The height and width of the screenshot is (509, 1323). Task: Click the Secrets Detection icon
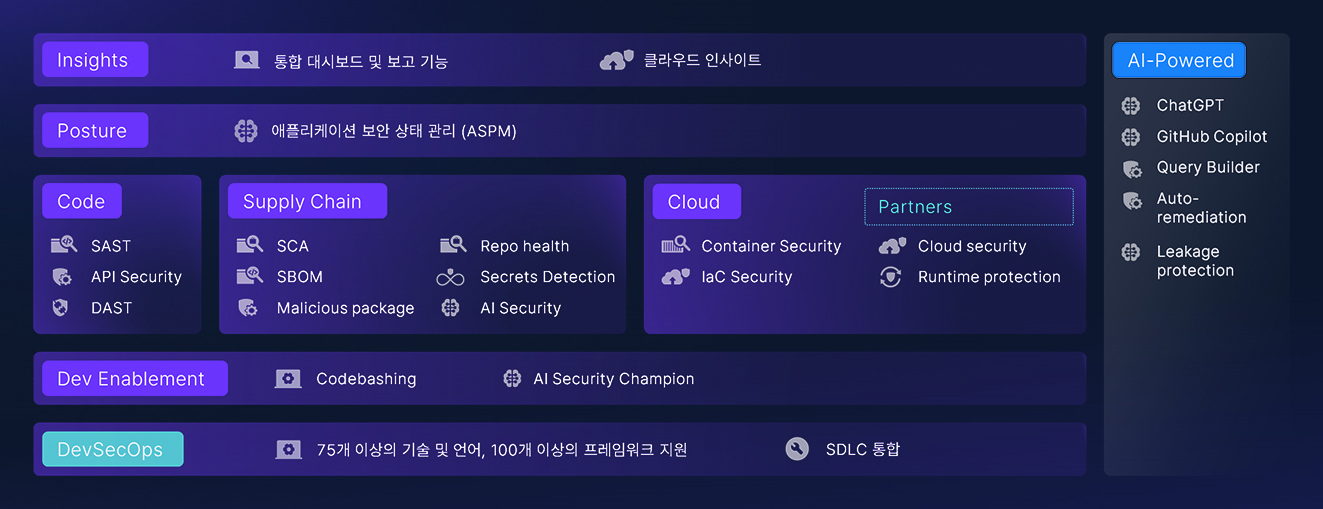click(x=450, y=277)
